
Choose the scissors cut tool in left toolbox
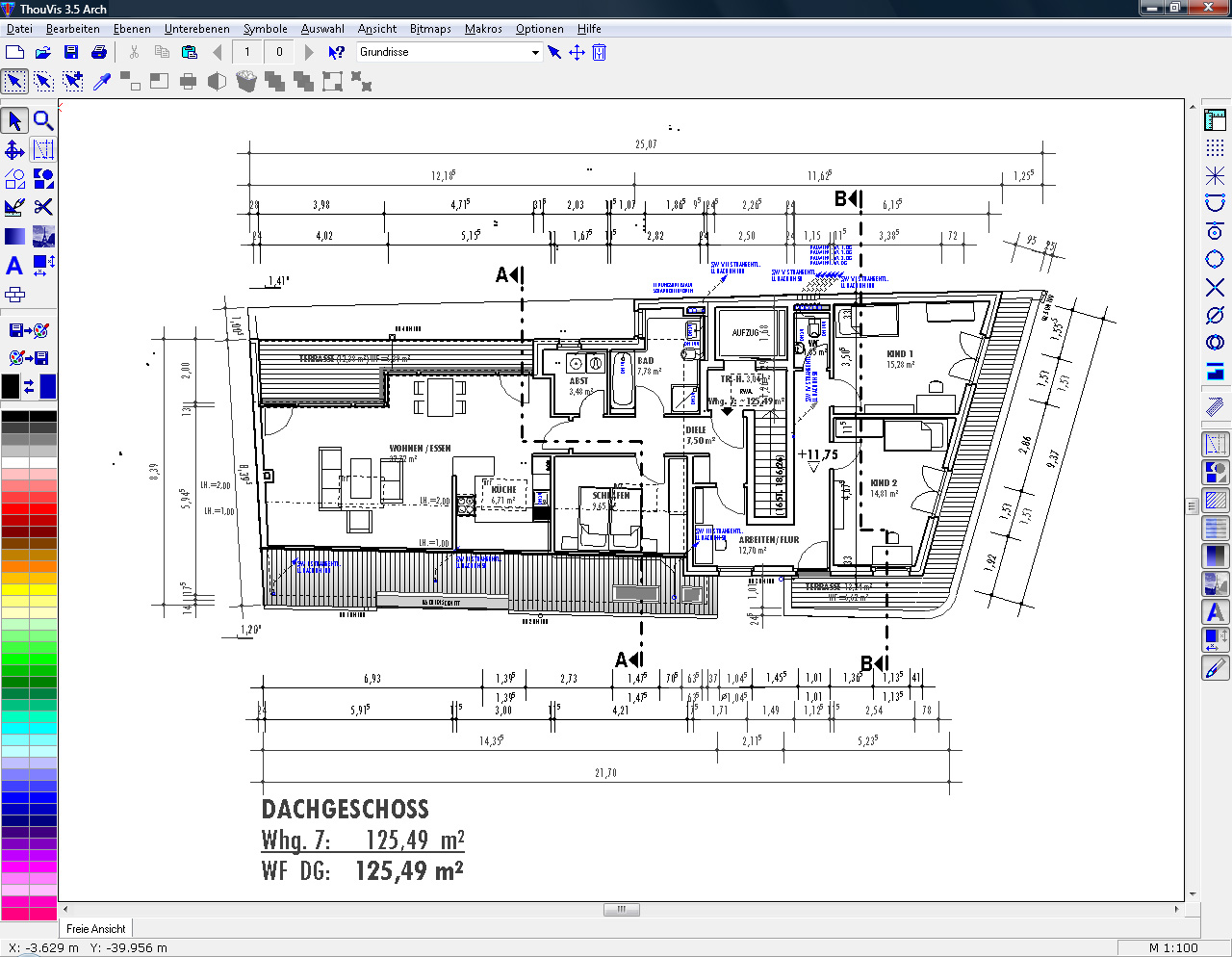[x=43, y=207]
